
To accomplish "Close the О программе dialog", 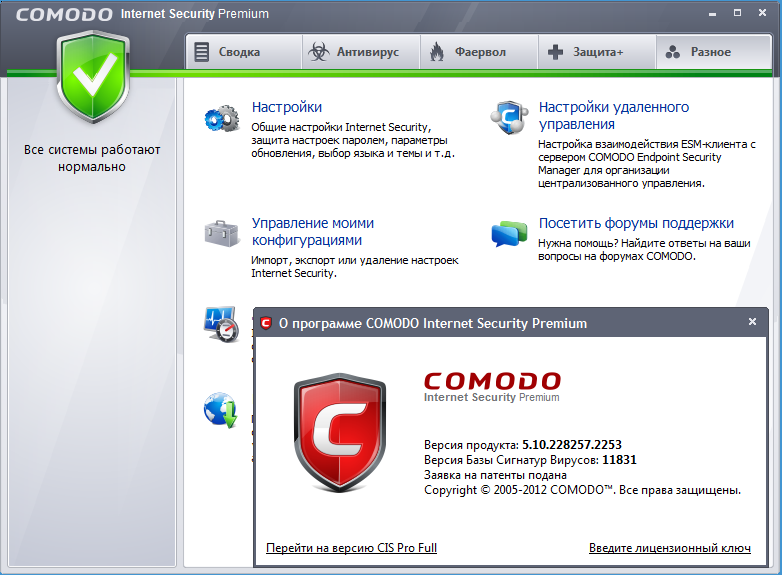I will click(x=753, y=322).
